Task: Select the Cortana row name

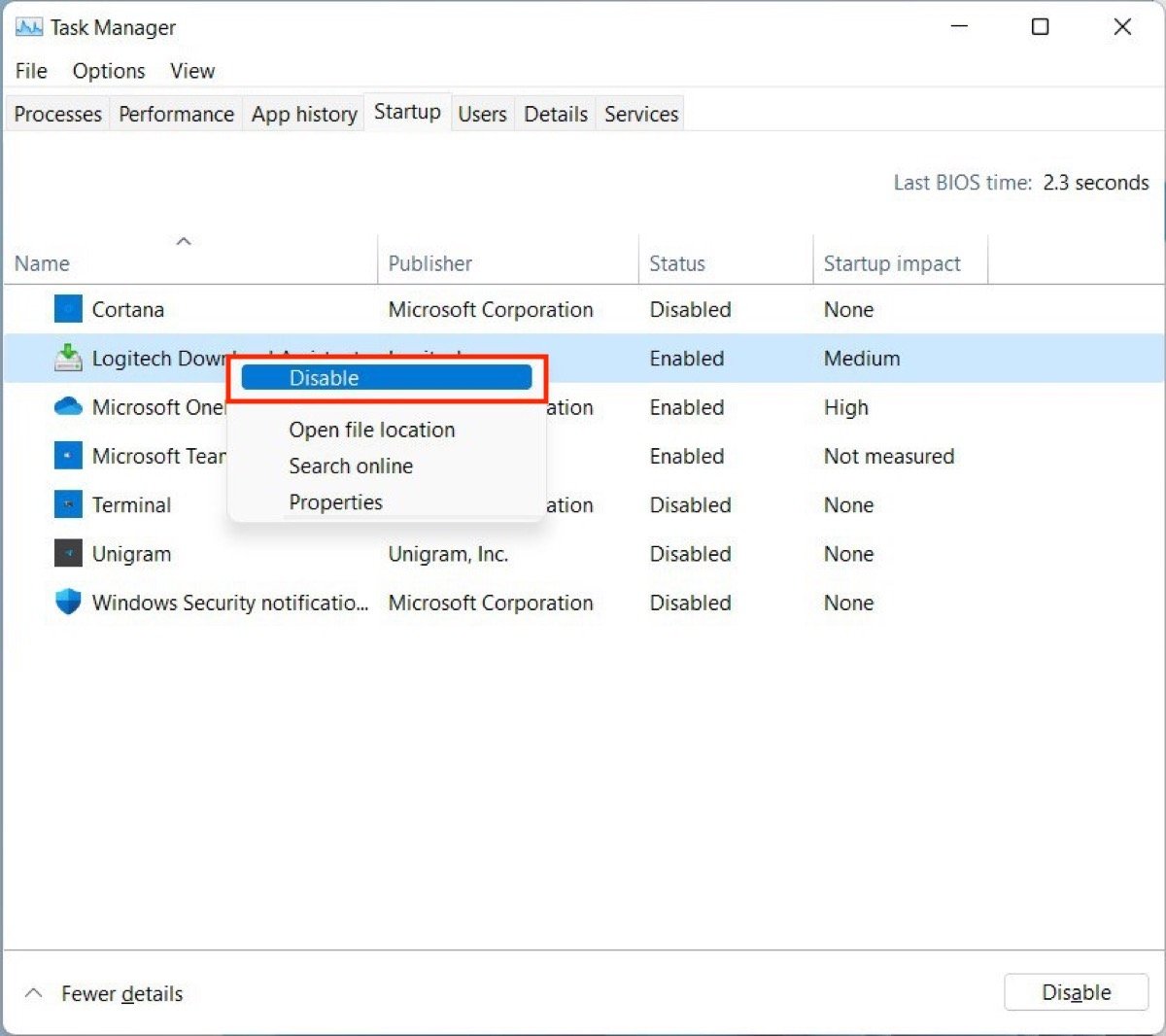Action: [x=127, y=310]
